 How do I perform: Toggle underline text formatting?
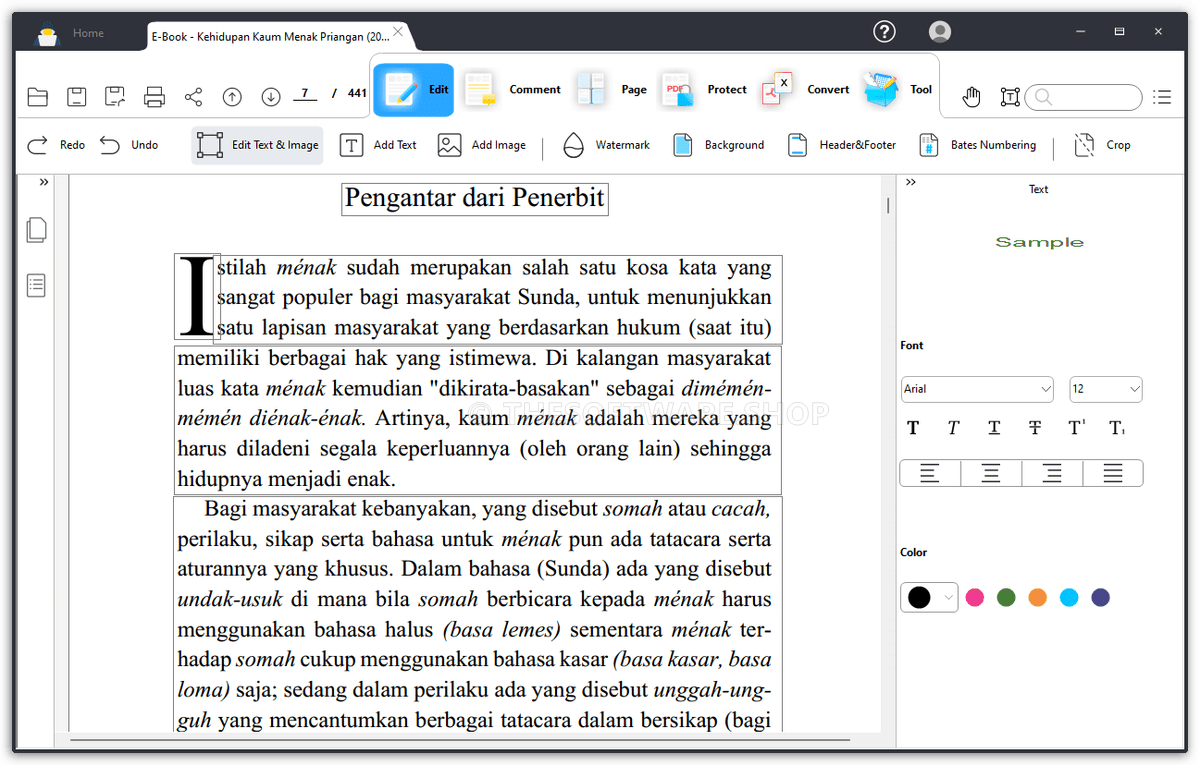pyautogui.click(x=994, y=428)
